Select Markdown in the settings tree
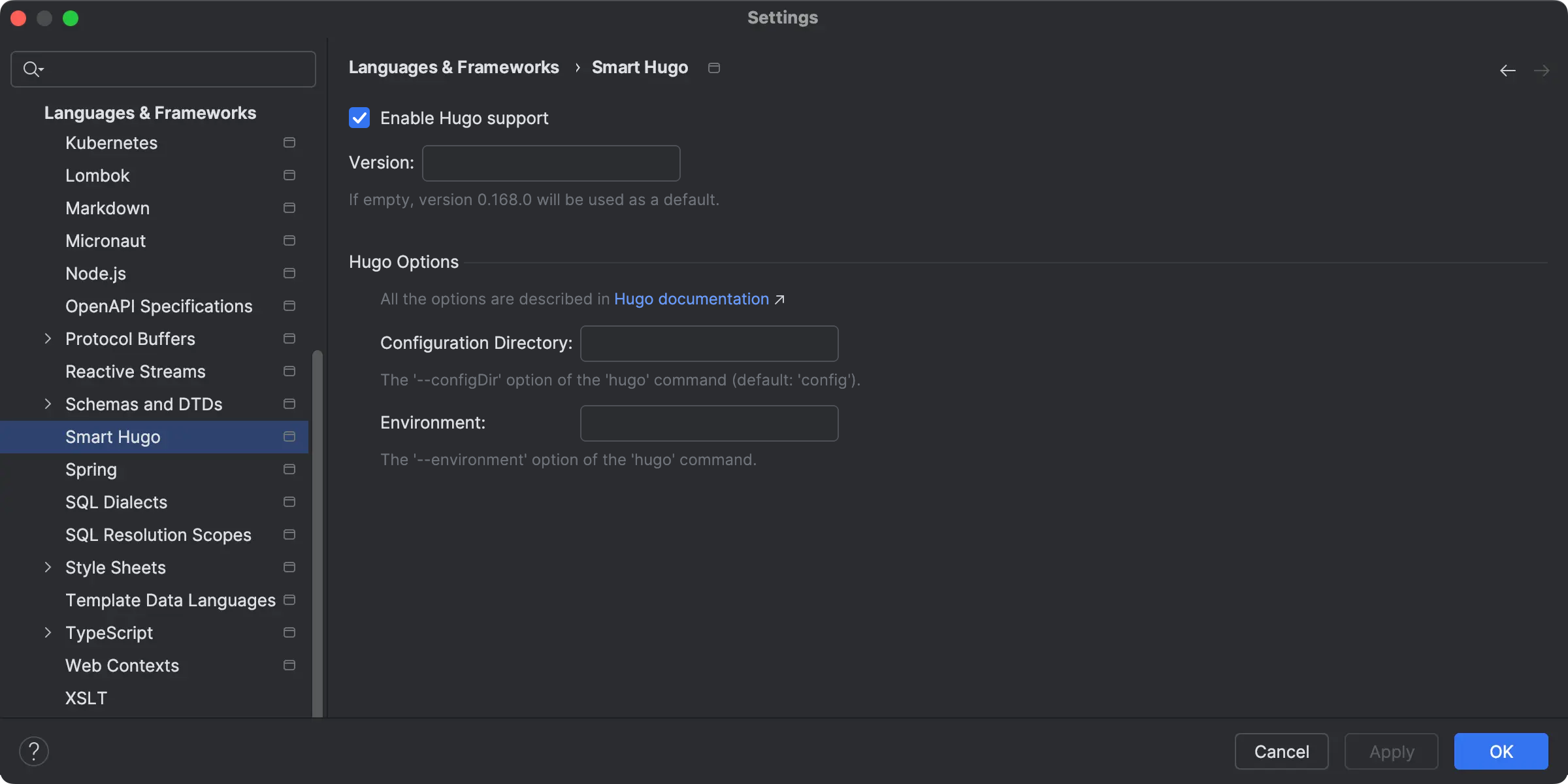This screenshot has width=1568, height=784. 154,208
